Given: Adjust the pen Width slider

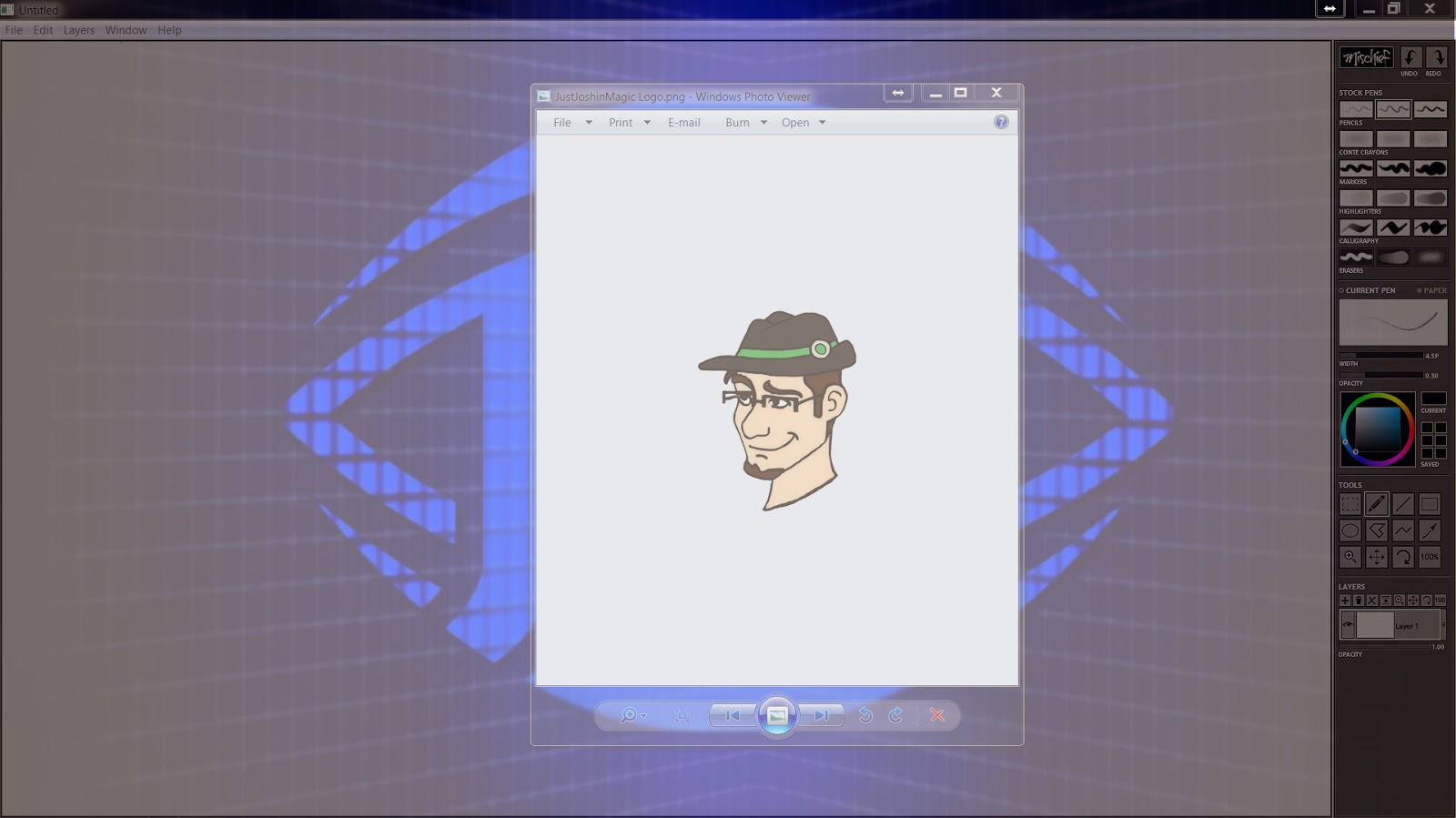Looking at the screenshot, I should coord(1381,356).
